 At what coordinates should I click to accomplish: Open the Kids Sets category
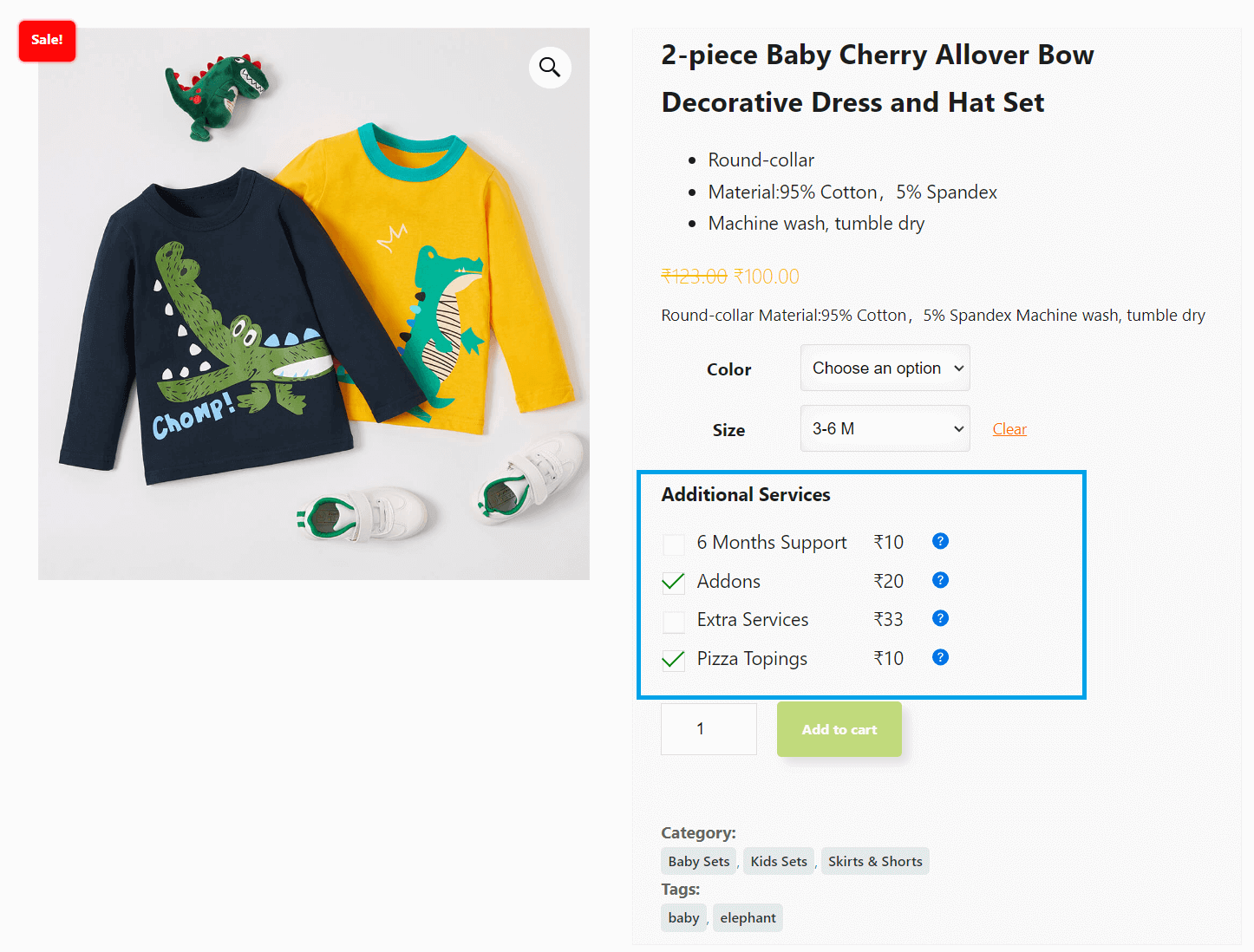[779, 861]
